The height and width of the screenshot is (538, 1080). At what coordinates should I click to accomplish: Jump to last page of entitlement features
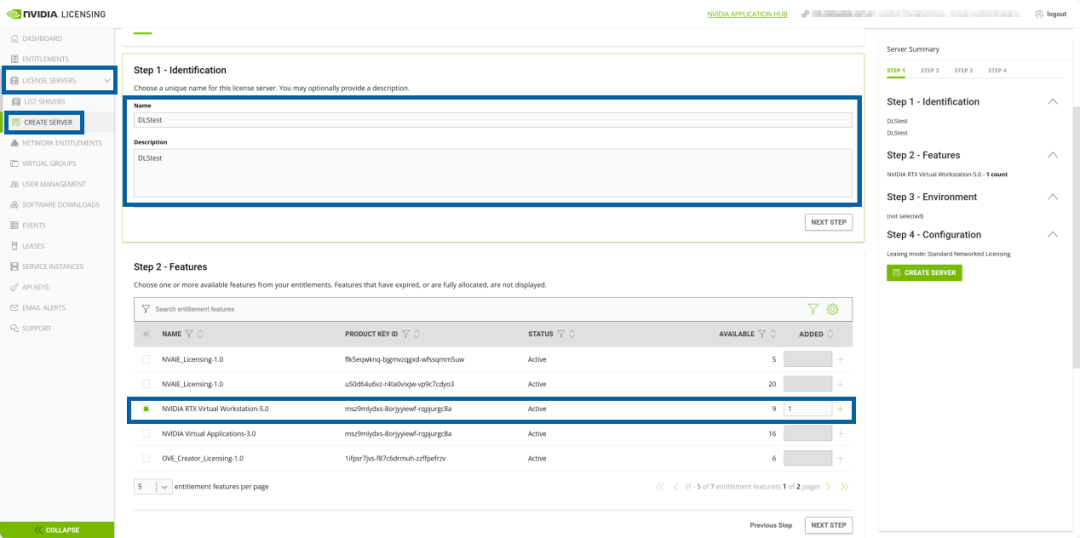coord(844,486)
